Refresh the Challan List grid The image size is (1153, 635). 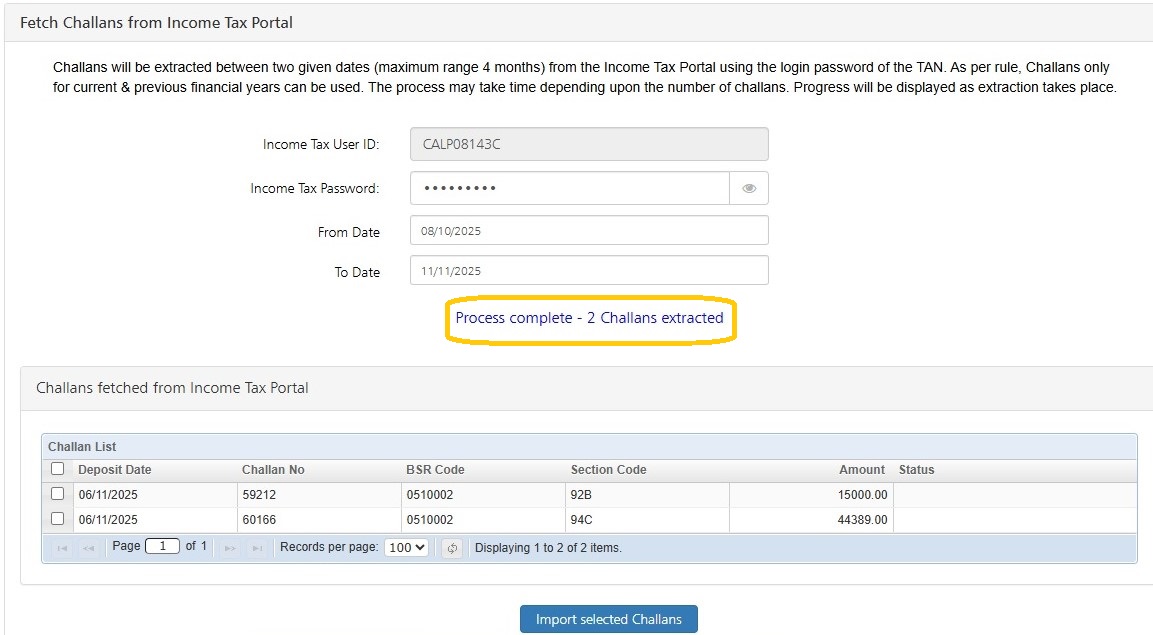pyautogui.click(x=452, y=548)
